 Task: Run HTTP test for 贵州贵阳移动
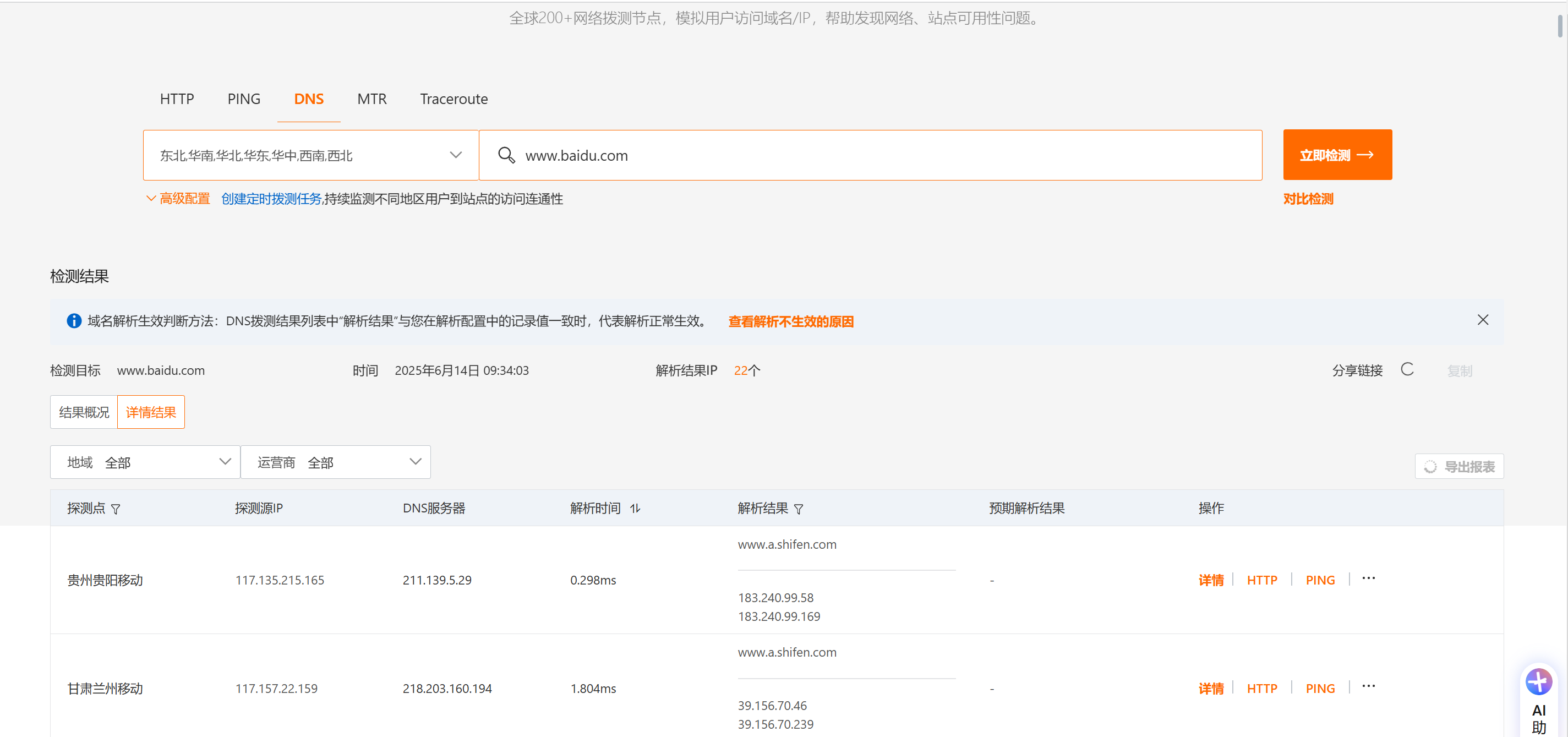1262,580
